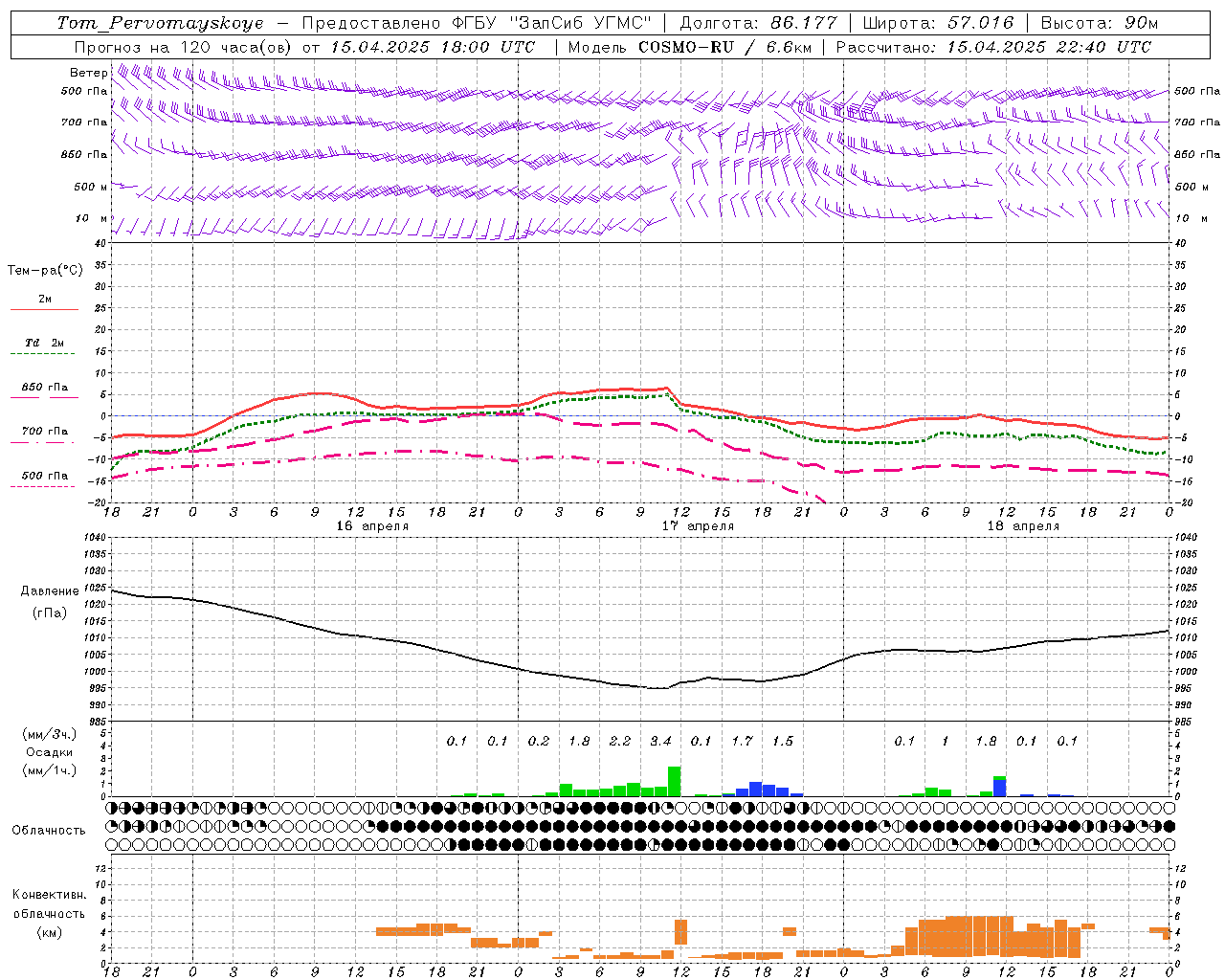This screenshot has height=980, width=1225.
Task: Click the Тем-ра(°C) temperature panel label
Action: click(x=45, y=271)
